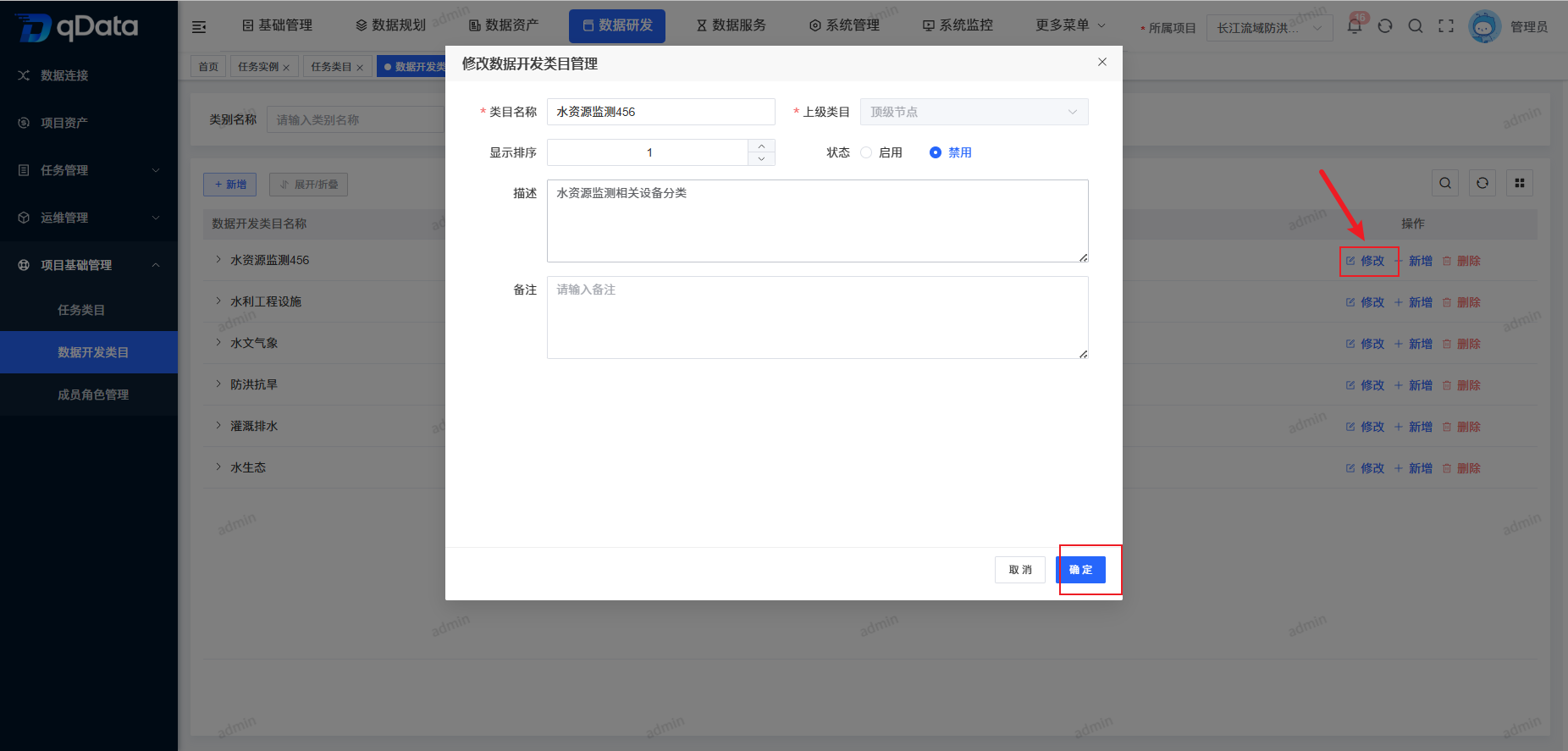Image resolution: width=1568 pixels, height=751 pixels.
Task: Open the 数据服务 top menu
Action: pyautogui.click(x=731, y=25)
